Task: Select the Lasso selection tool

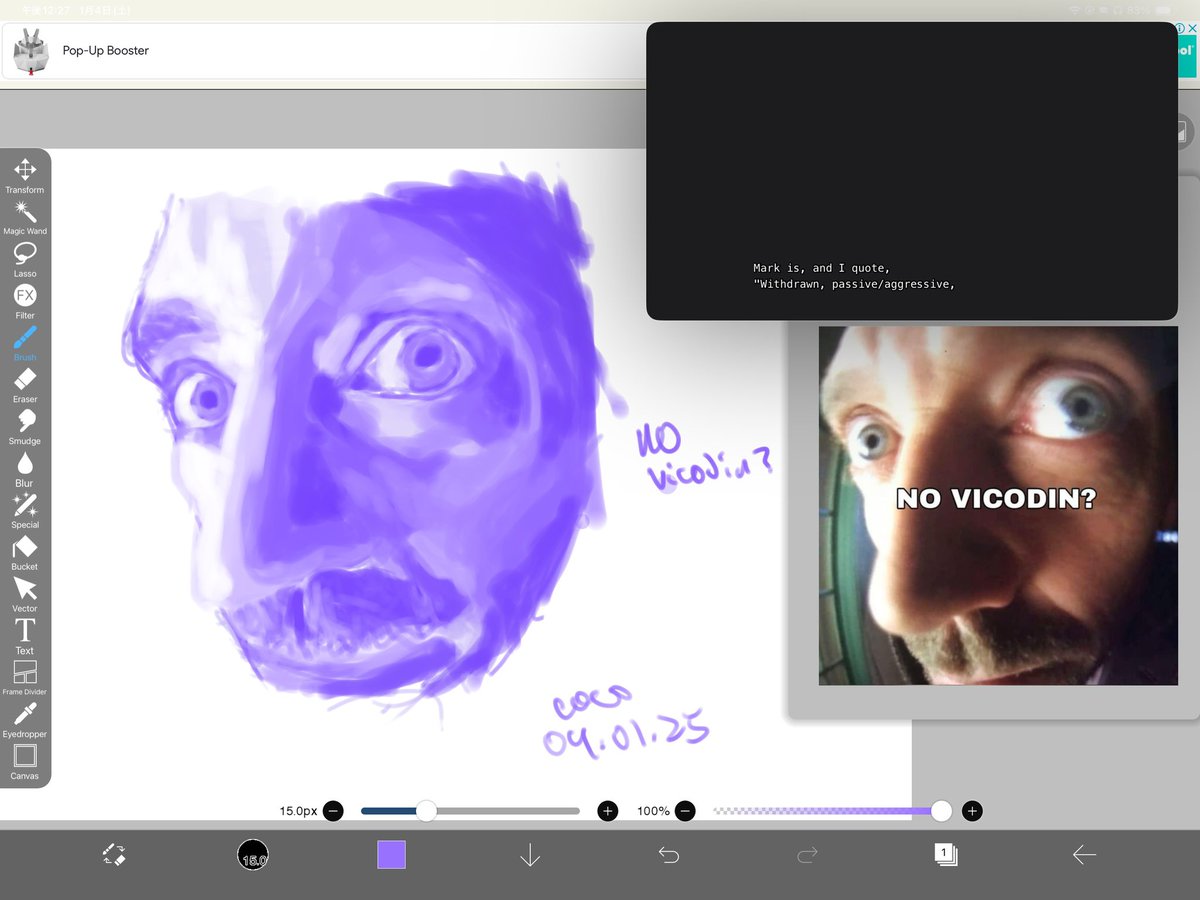Action: click(24, 254)
